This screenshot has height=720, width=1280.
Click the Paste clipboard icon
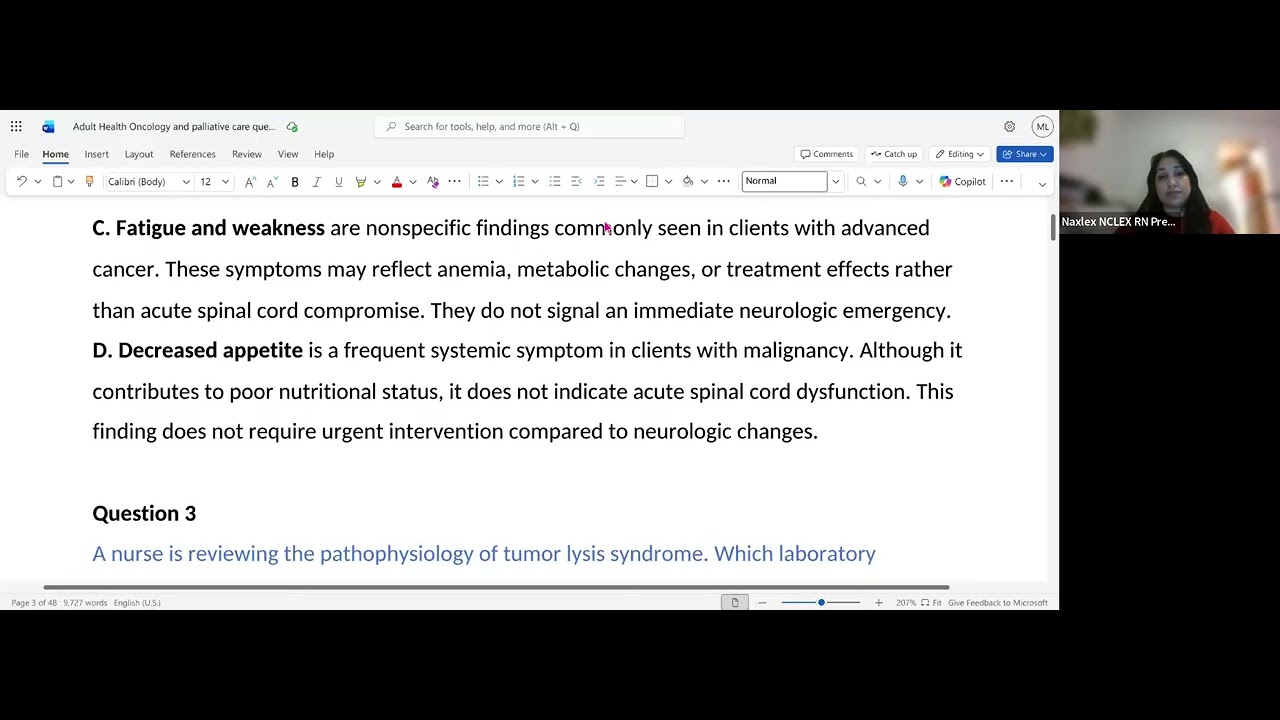pyautogui.click(x=57, y=182)
